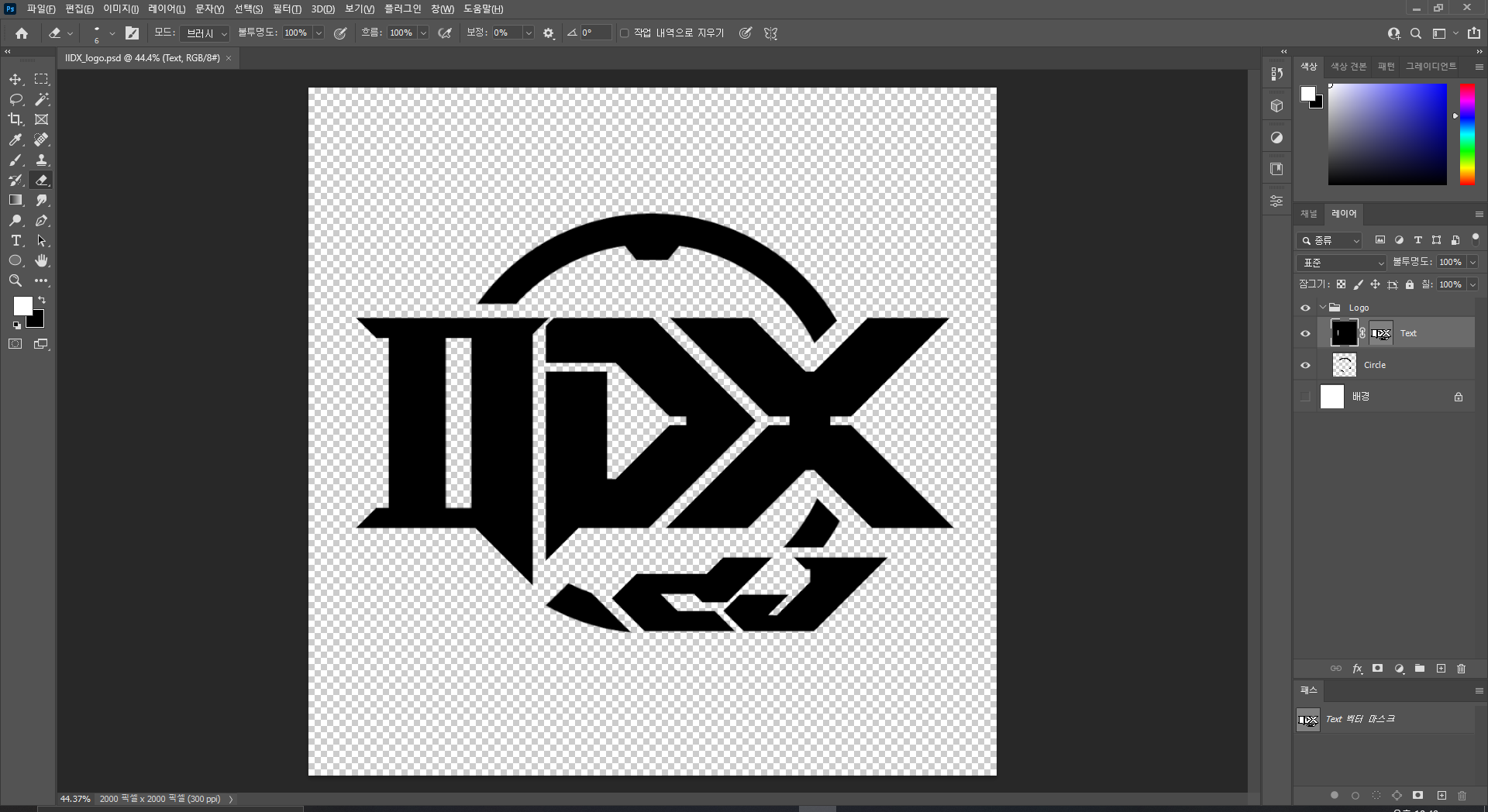The height and width of the screenshot is (812, 1488).
Task: Reset default foreground and background colors
Action: 17,325
